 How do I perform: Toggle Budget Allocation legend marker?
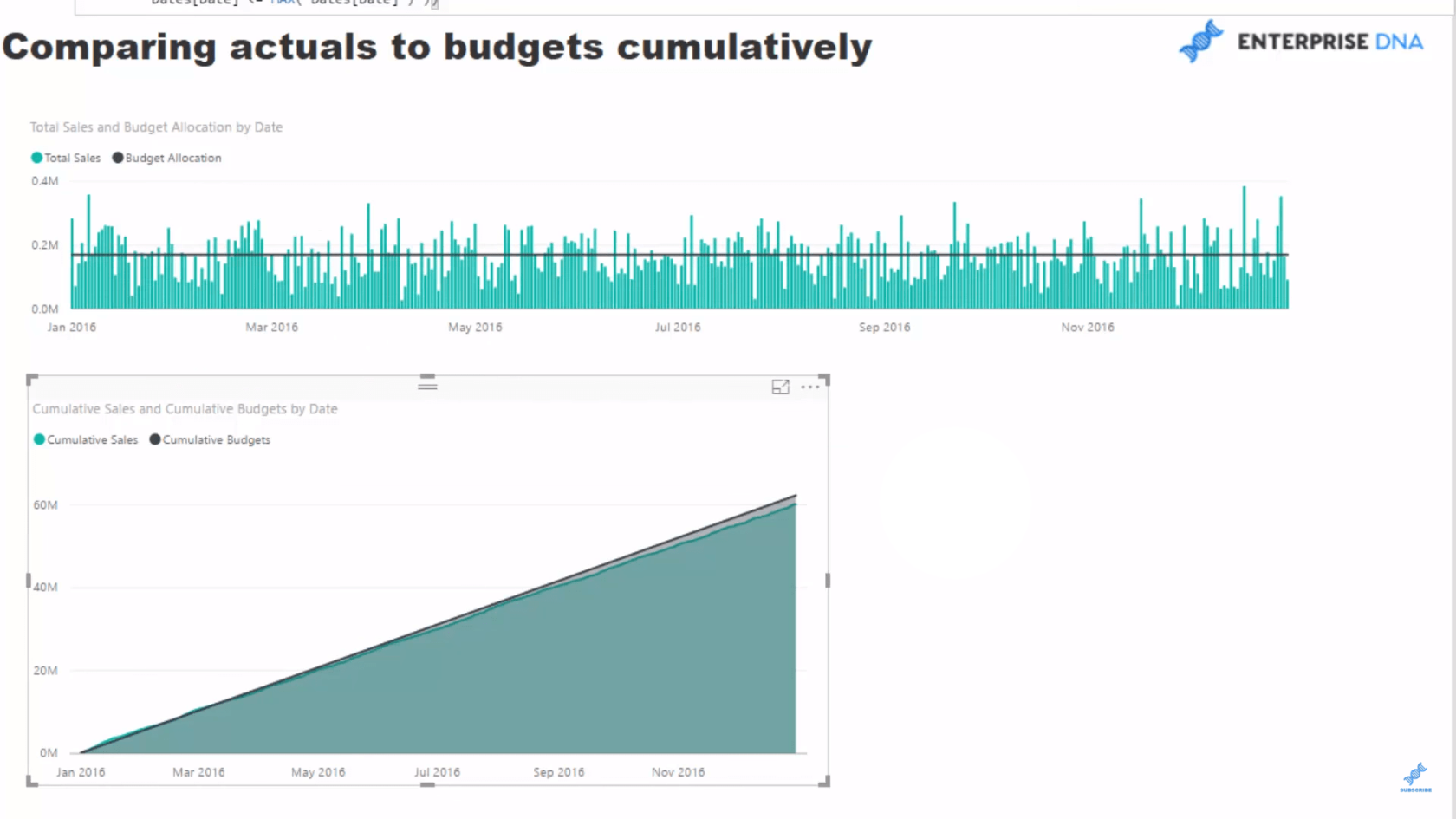(118, 158)
